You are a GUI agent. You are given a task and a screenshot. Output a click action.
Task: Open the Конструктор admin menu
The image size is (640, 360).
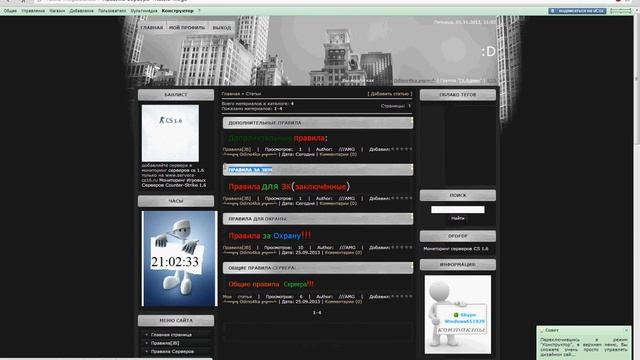coord(178,11)
